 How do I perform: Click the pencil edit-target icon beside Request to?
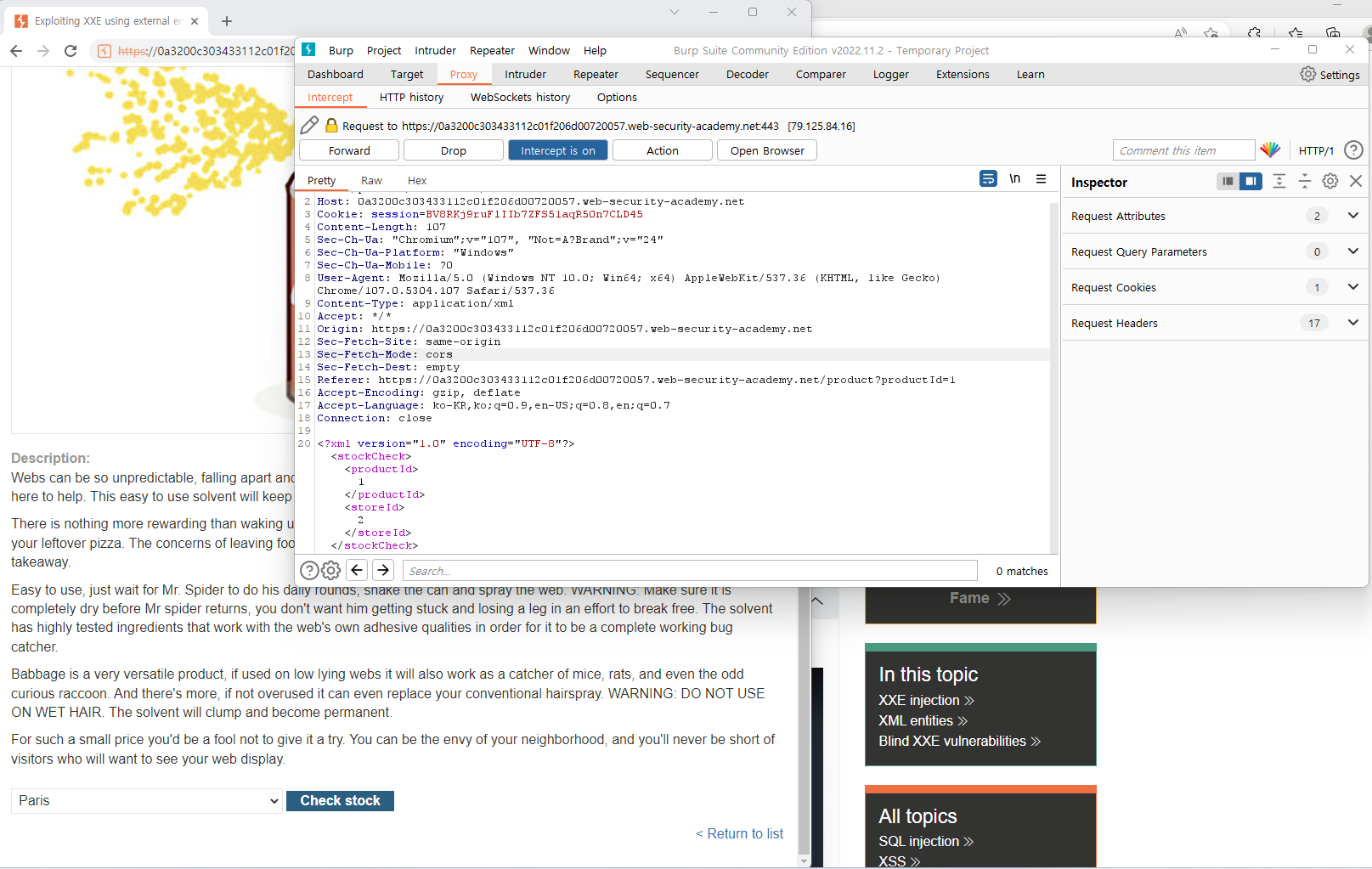pyautogui.click(x=309, y=126)
